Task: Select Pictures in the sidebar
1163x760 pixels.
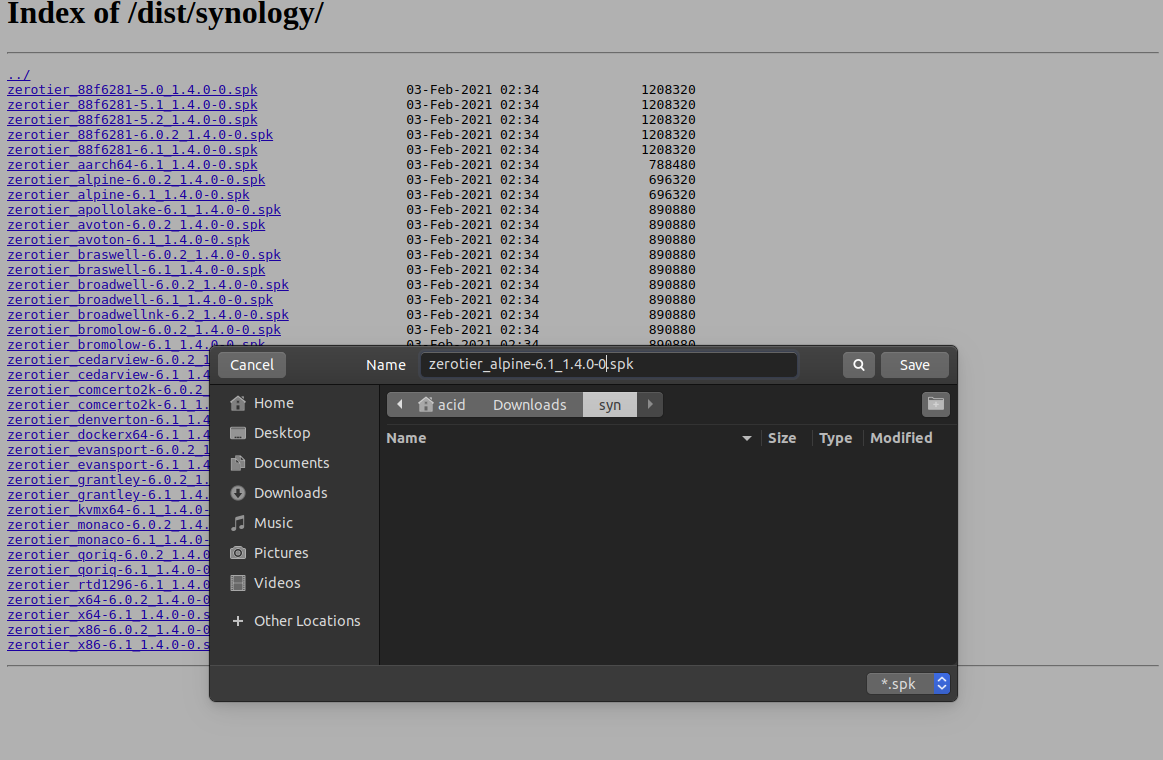Action: [x=268, y=553]
